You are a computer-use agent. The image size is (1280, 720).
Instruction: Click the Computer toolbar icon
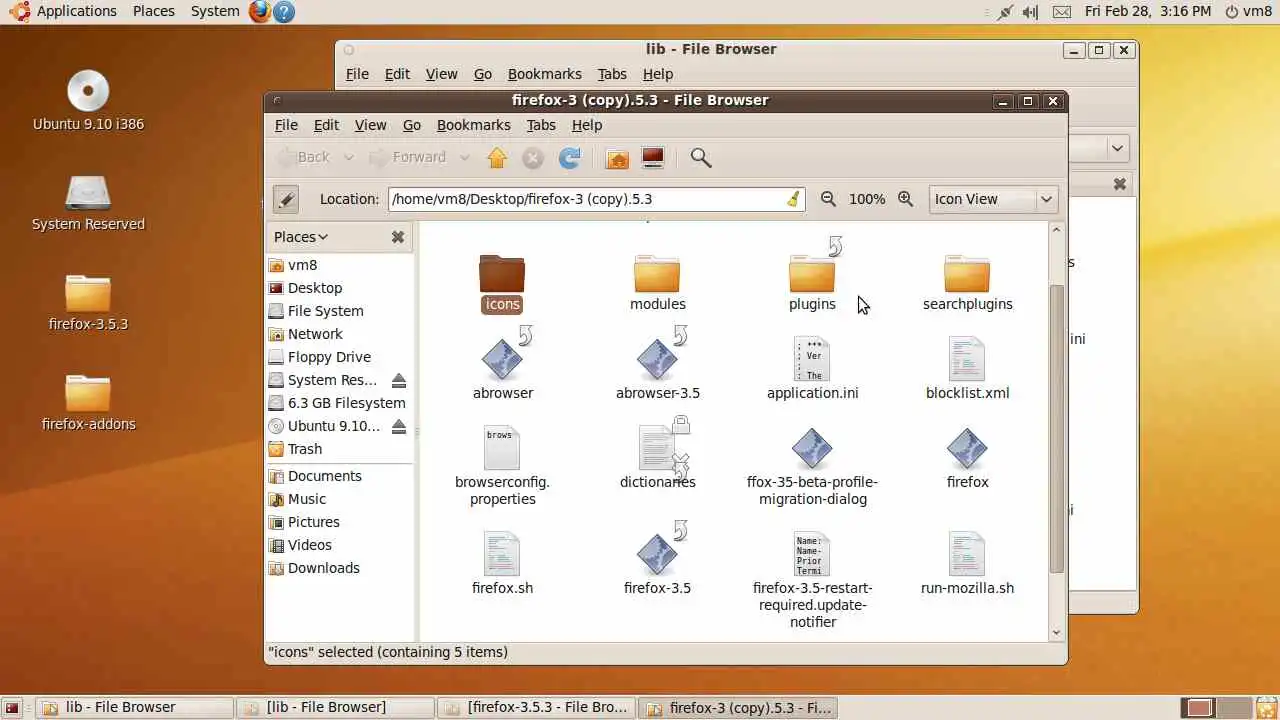[x=653, y=157]
